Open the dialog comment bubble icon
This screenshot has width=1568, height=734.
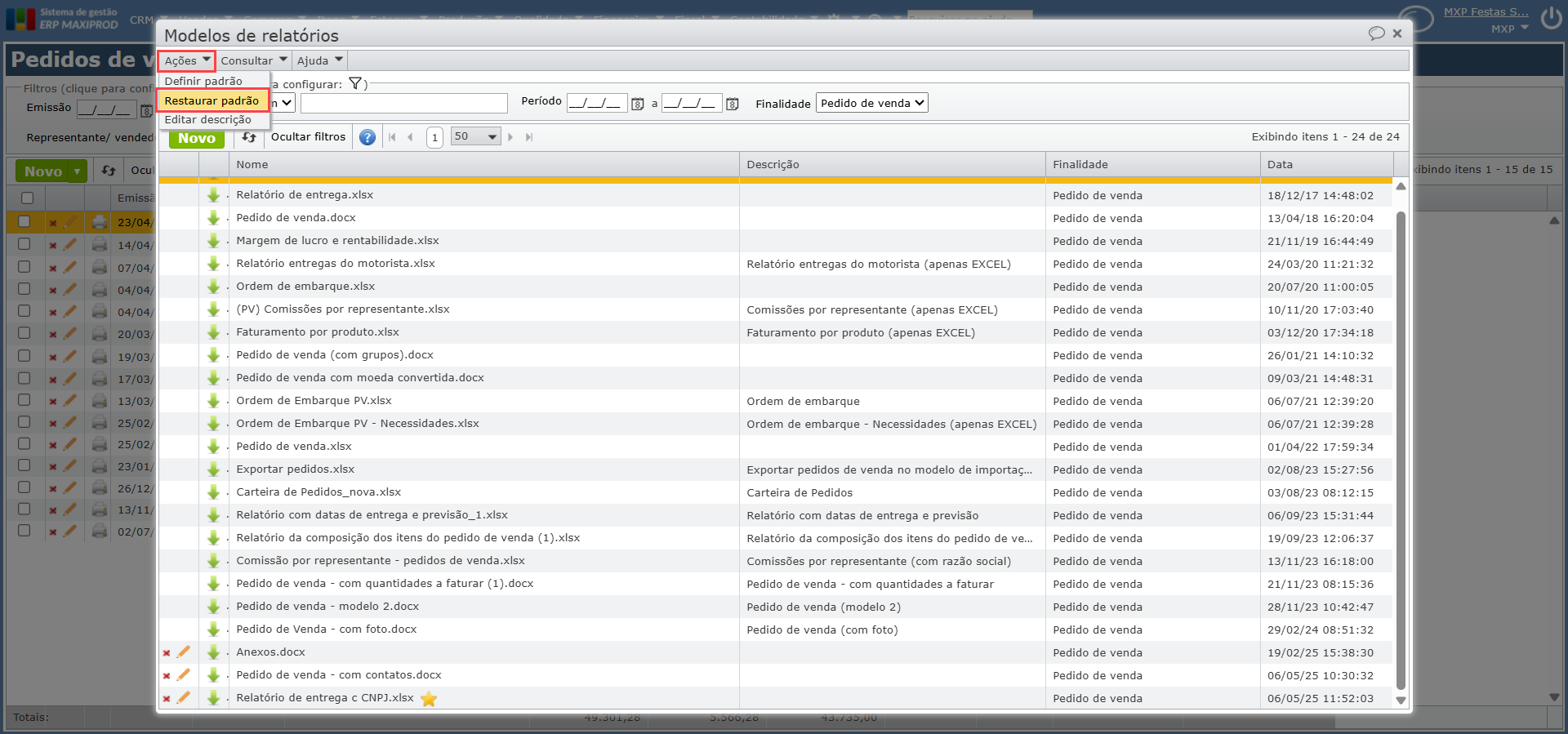click(1376, 33)
